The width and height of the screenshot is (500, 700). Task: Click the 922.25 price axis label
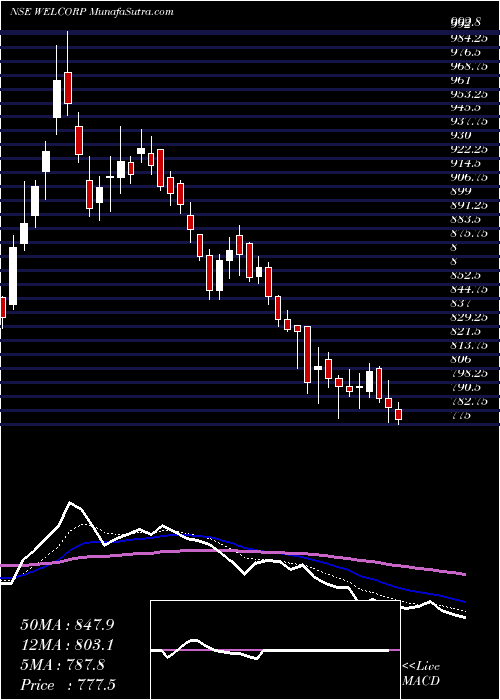469,149
